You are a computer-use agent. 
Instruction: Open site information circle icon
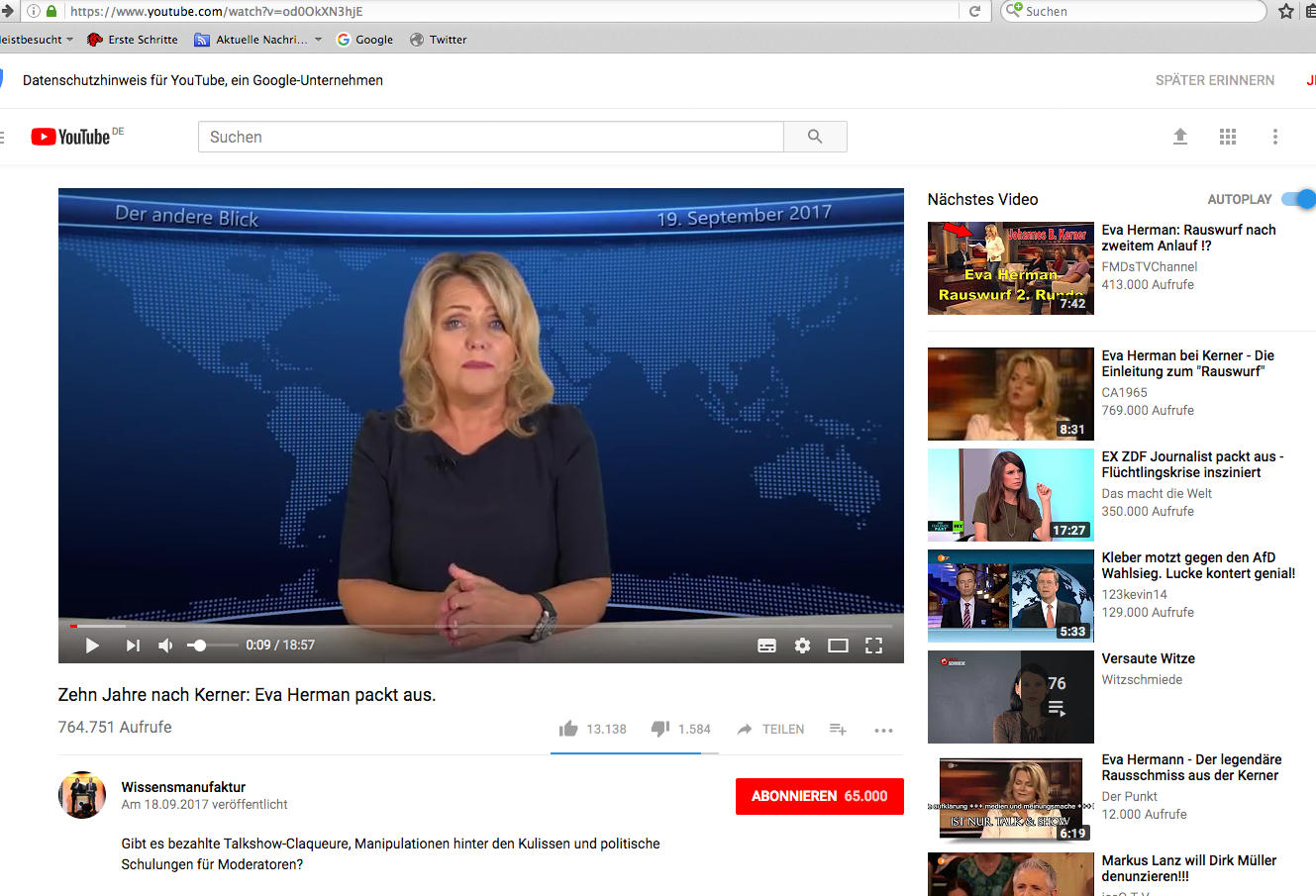coord(33,11)
